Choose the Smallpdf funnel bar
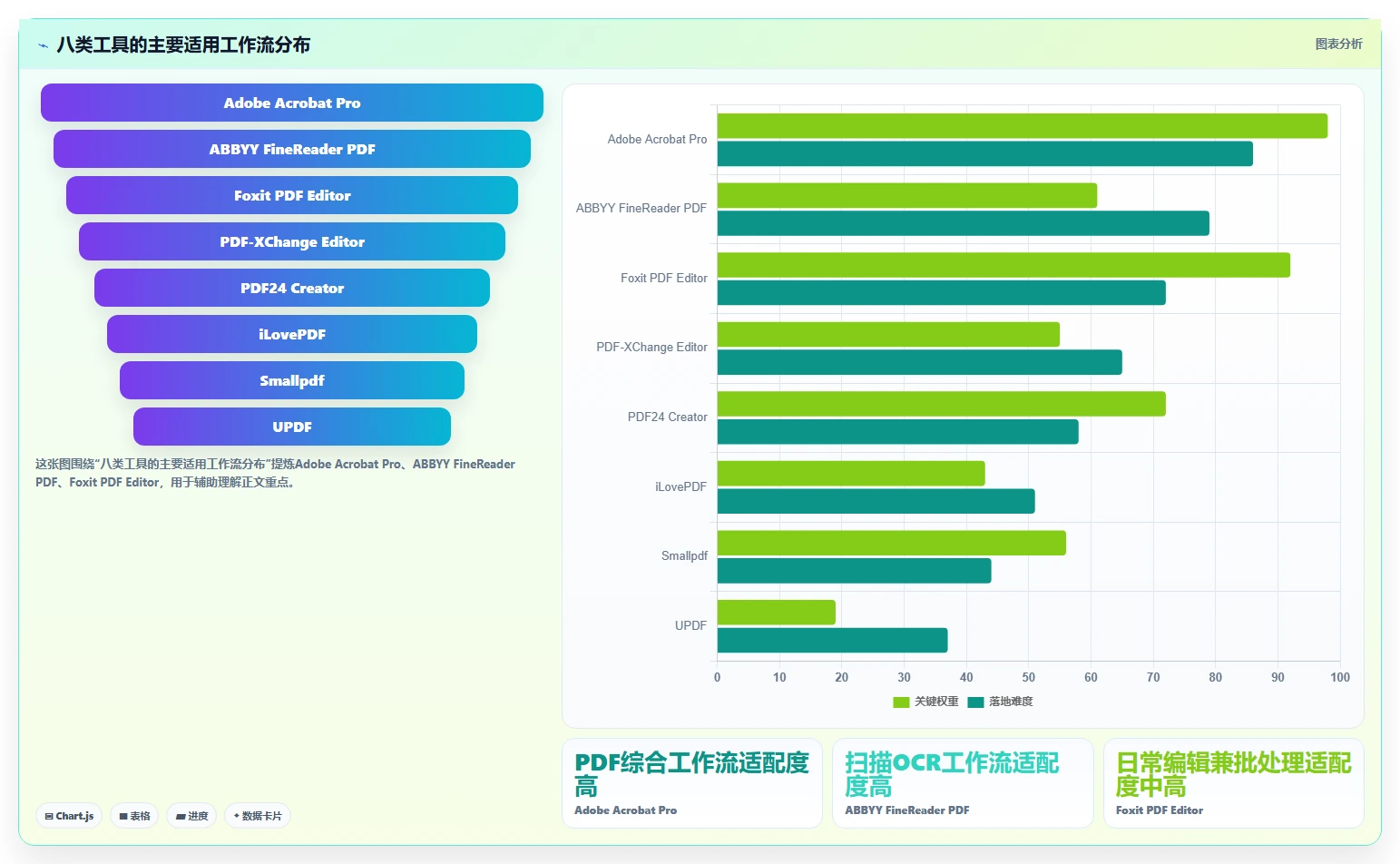 (292, 380)
